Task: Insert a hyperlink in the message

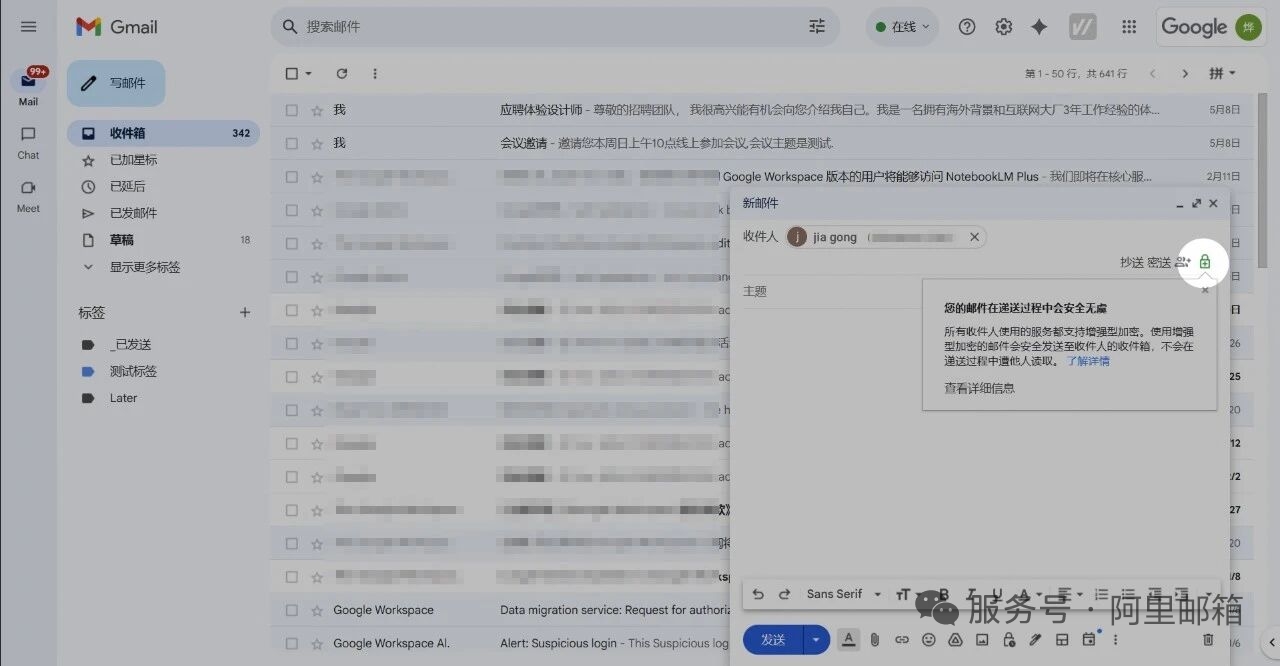Action: tap(901, 639)
